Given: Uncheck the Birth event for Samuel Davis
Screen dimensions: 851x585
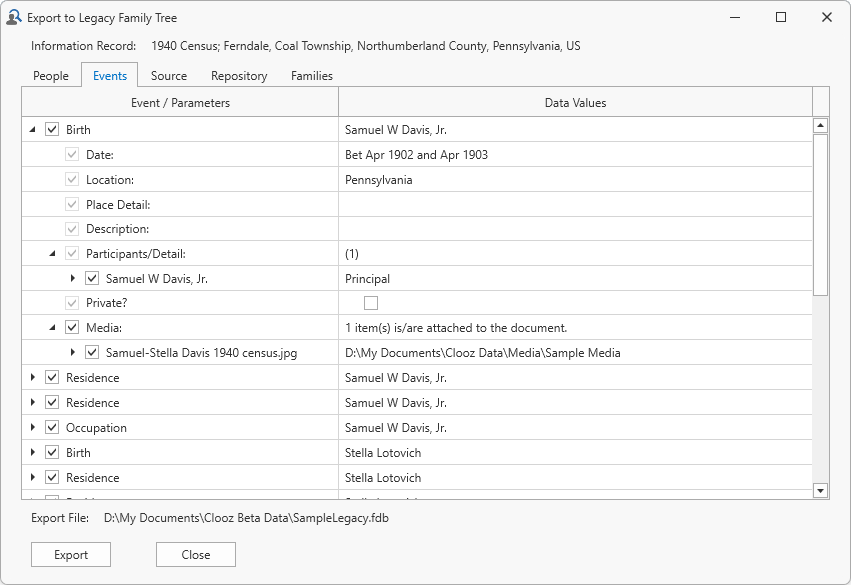Looking at the screenshot, I should [52, 129].
